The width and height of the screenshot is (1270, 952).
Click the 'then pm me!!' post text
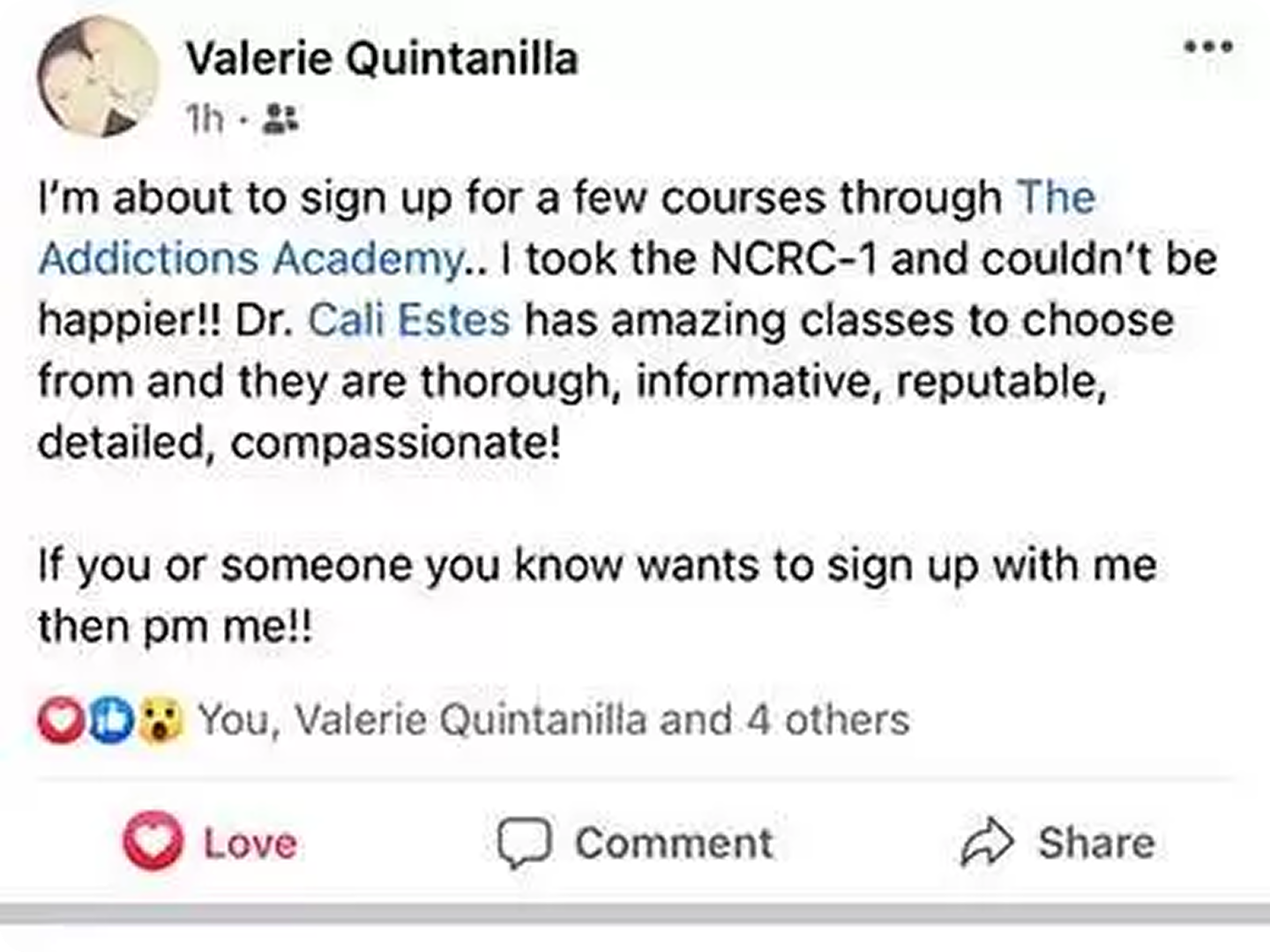click(x=175, y=627)
